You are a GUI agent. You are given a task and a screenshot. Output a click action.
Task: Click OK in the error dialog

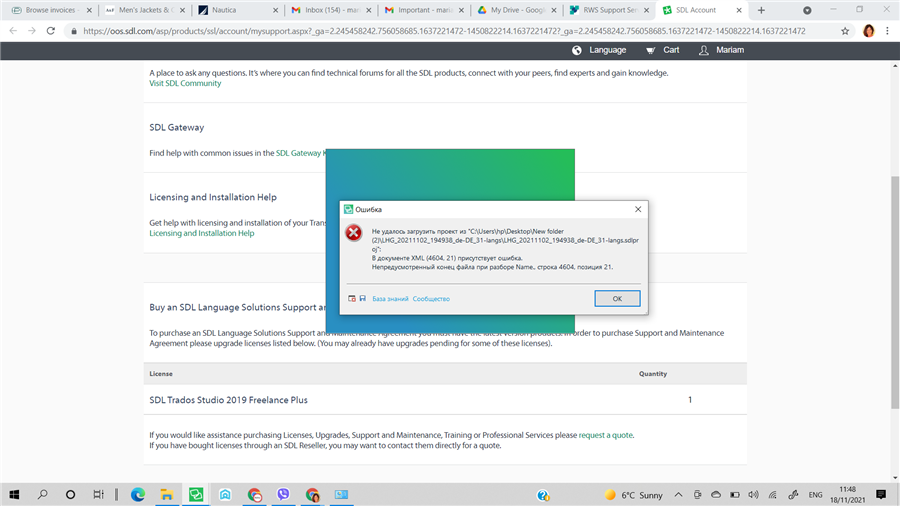coord(617,298)
